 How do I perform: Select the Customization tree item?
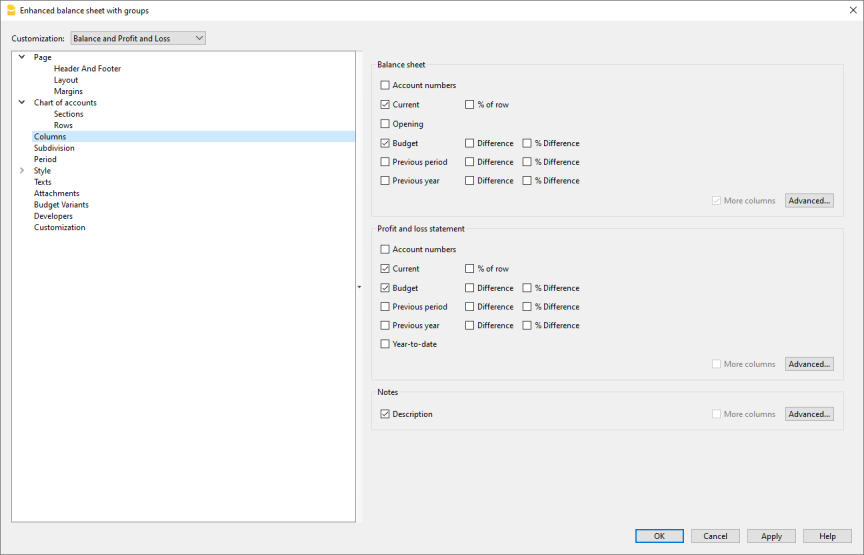tap(60, 227)
